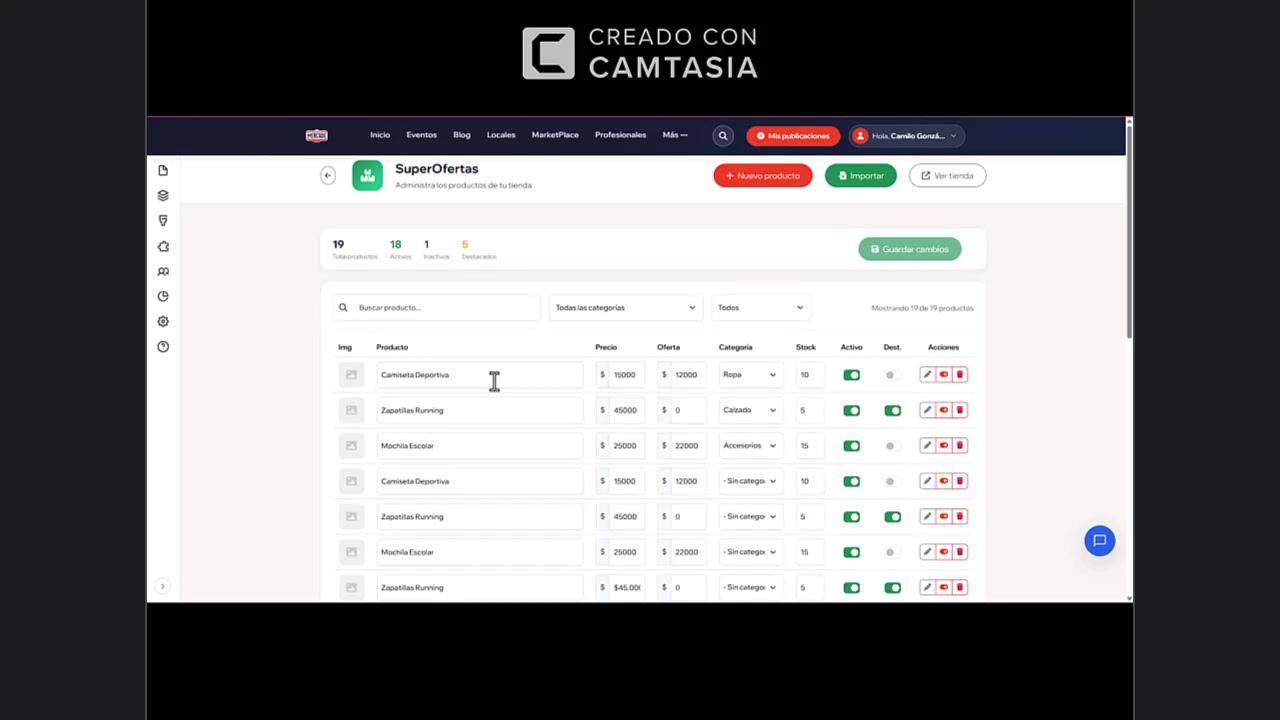Image resolution: width=1280 pixels, height=720 pixels.
Task: Click the red toggle action icon for the Ropa product
Action: (x=943, y=375)
